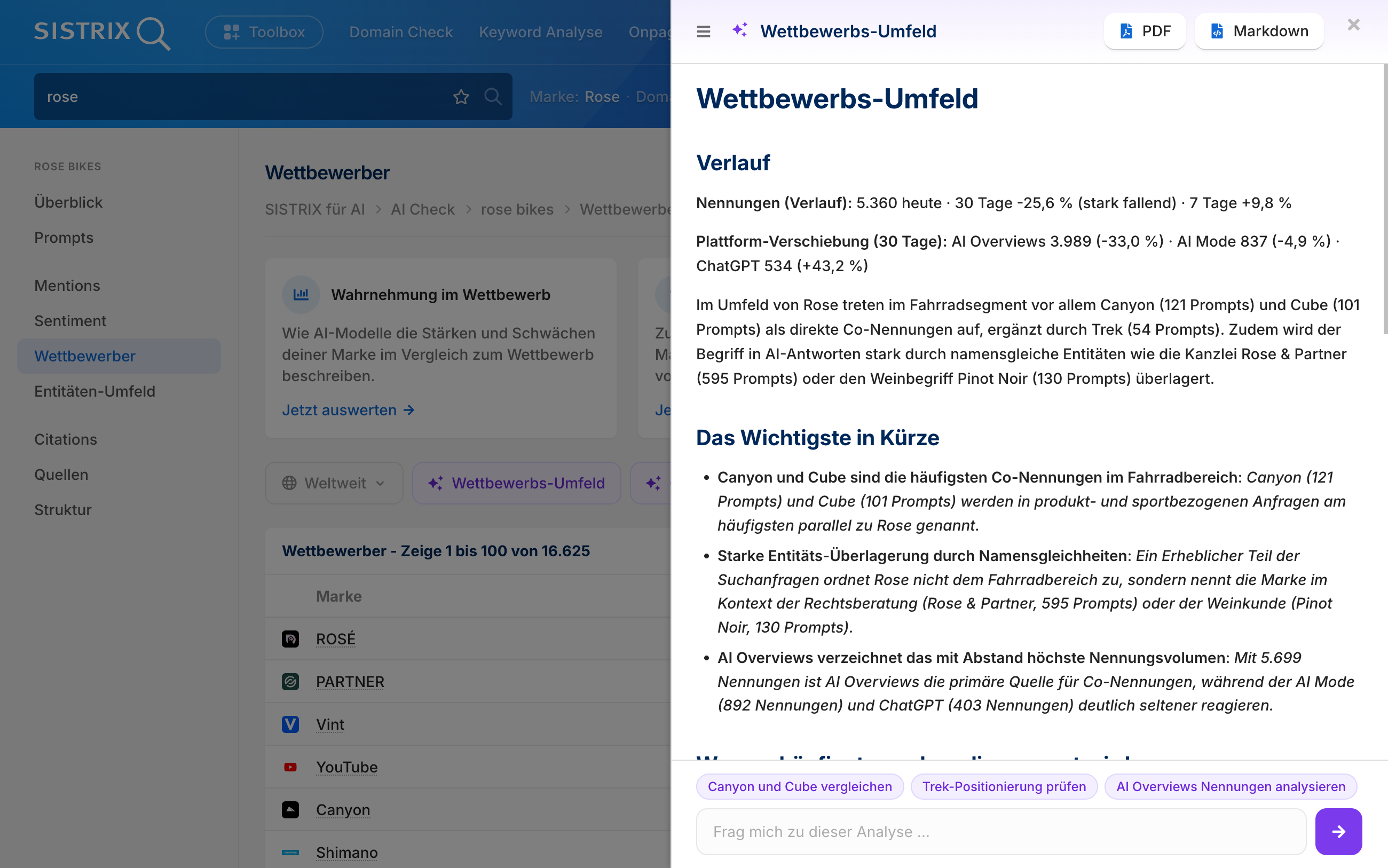Image resolution: width=1388 pixels, height=868 pixels.
Task: Export analysis as PDF
Action: [1145, 31]
